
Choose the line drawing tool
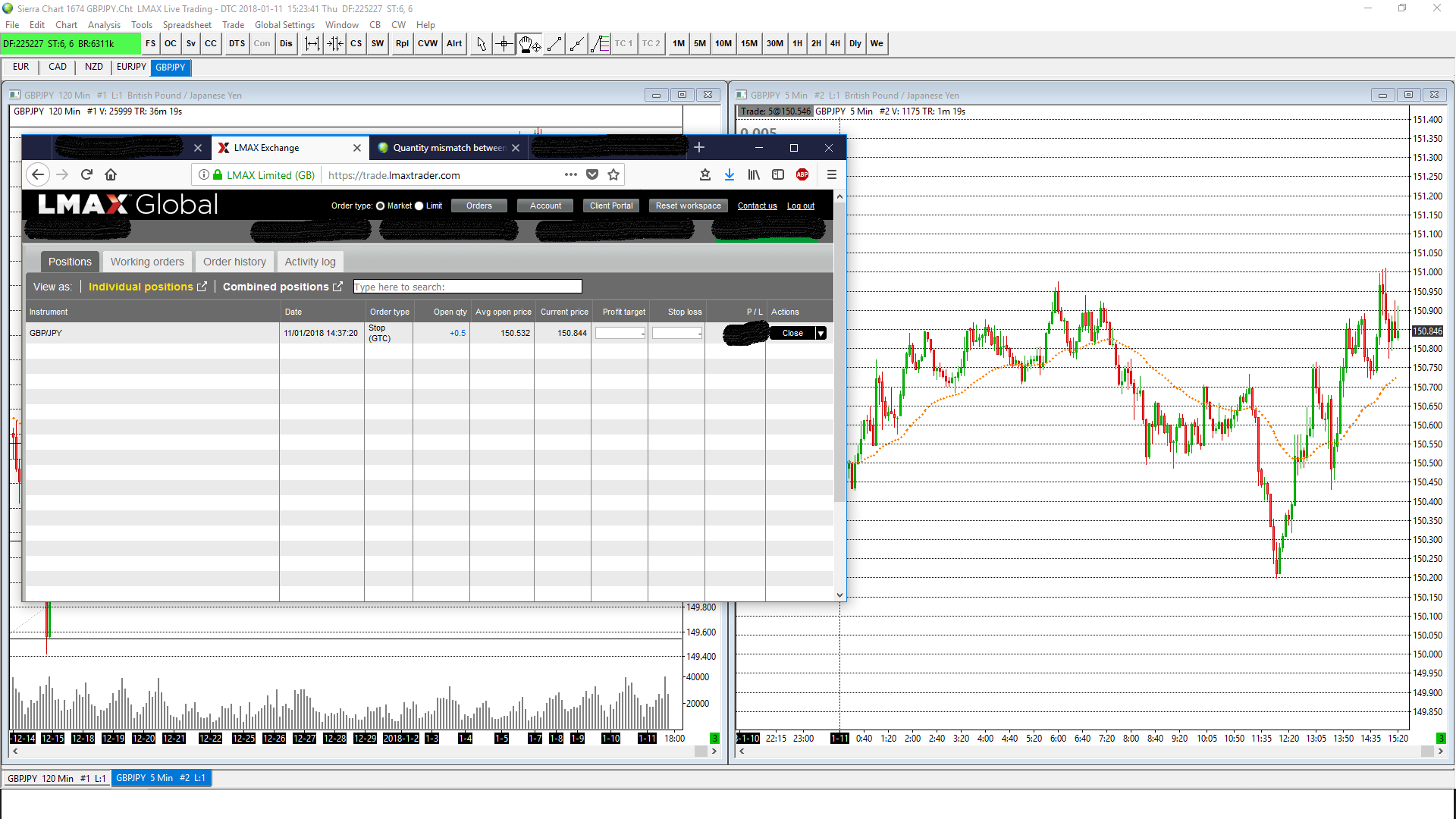[554, 44]
